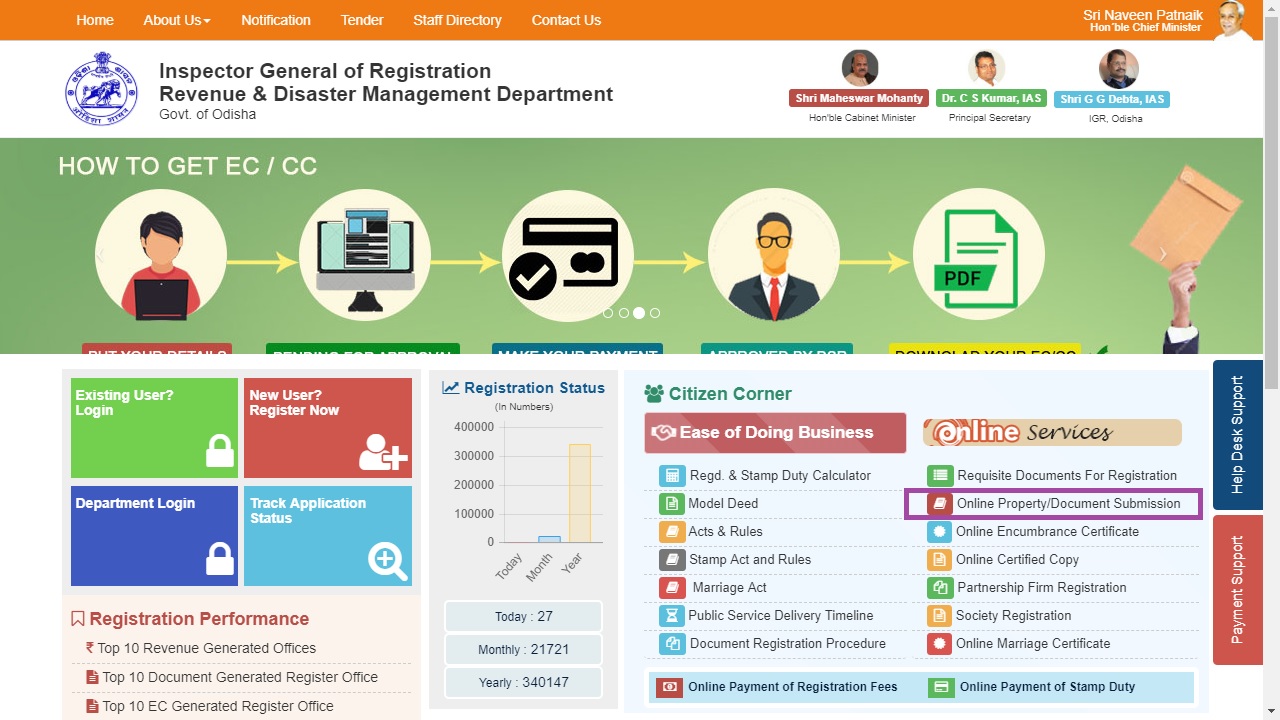The image size is (1280, 720).
Task: Click the Model Deed document icon
Action: click(x=672, y=504)
